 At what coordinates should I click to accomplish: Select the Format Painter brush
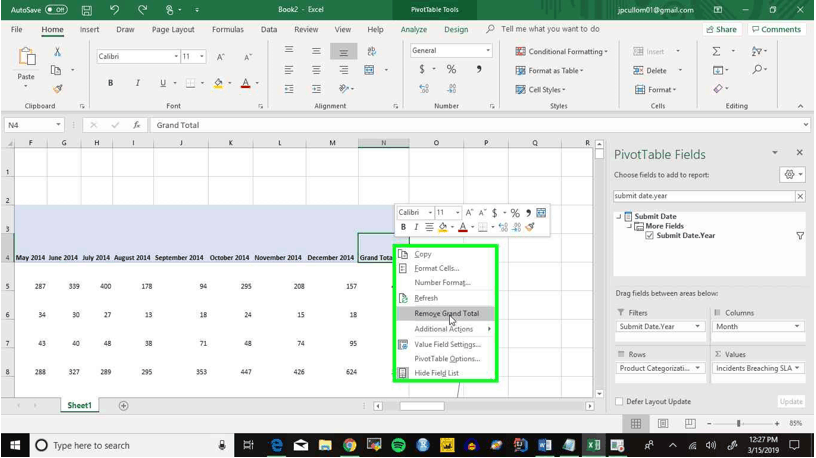point(57,88)
